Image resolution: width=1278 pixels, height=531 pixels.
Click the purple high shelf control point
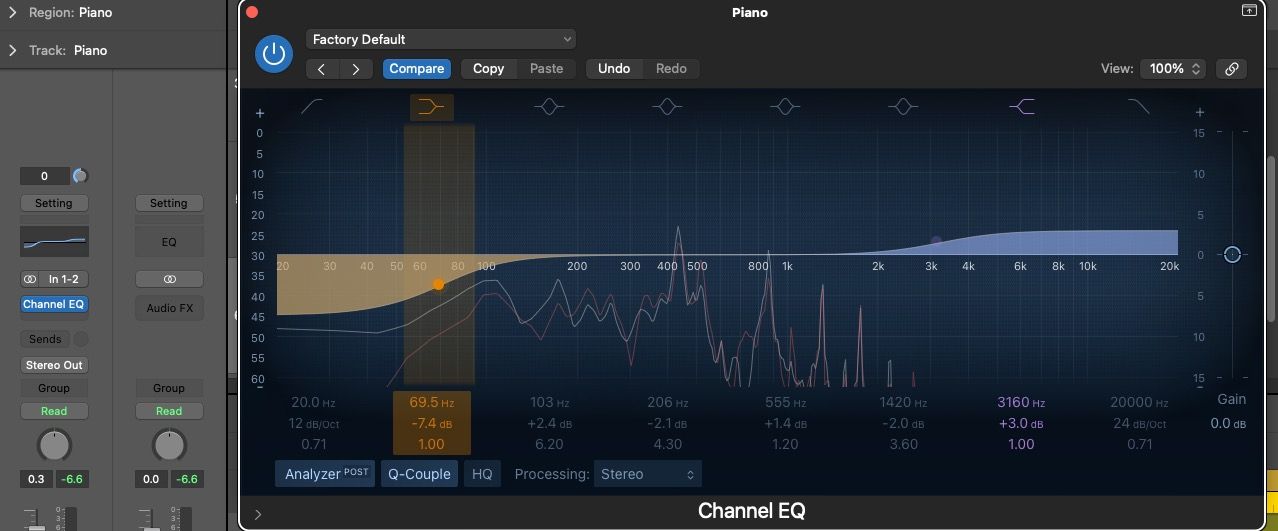936,241
